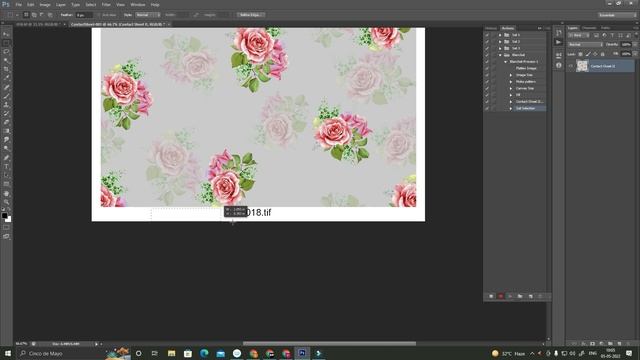This screenshot has height=360, width=640.
Task: Select the Eyedropper tool
Action: tap(6, 78)
